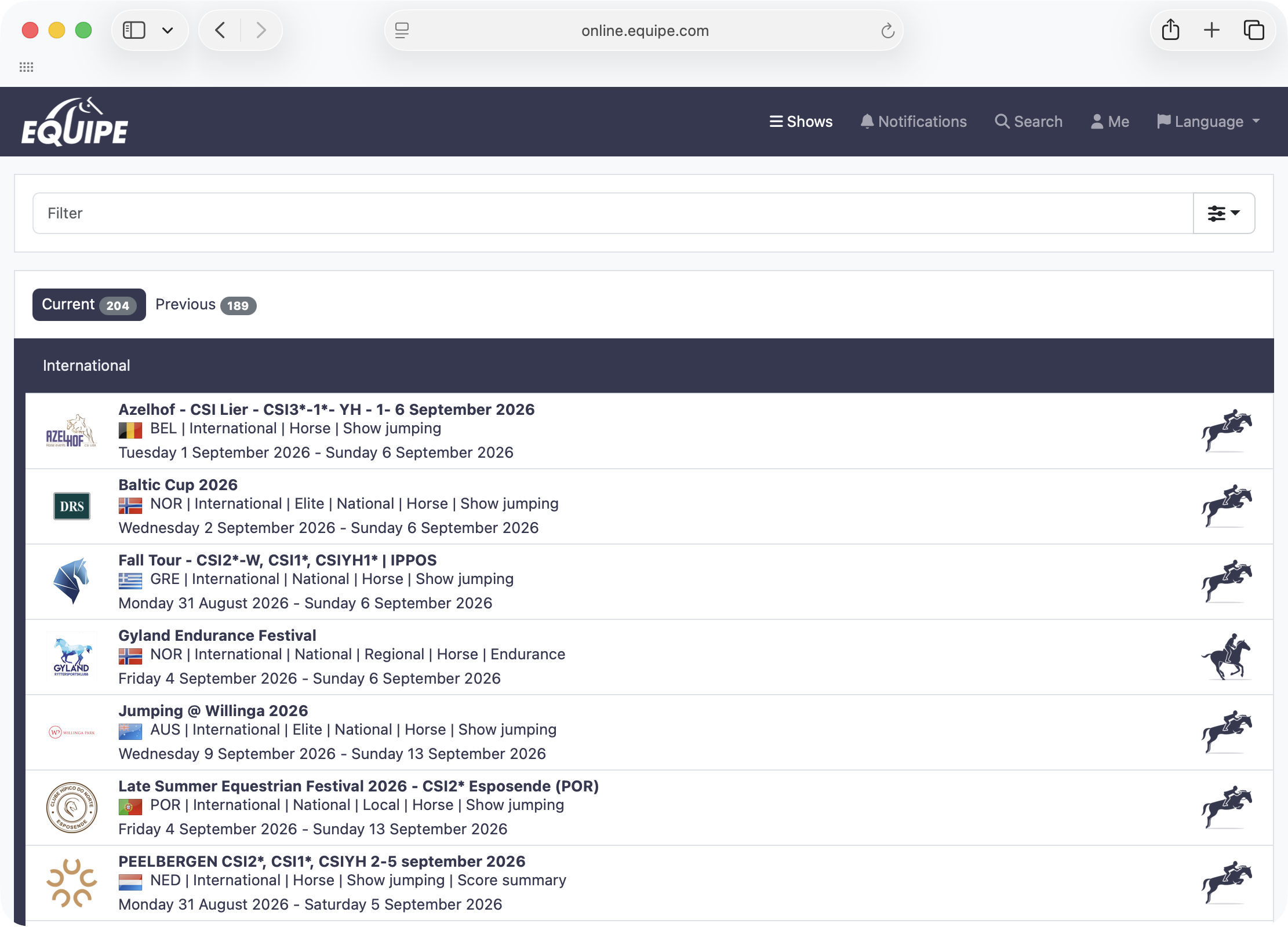Screen dimensions: 1288x927
Task: Show the tab overview
Action: point(1253,30)
